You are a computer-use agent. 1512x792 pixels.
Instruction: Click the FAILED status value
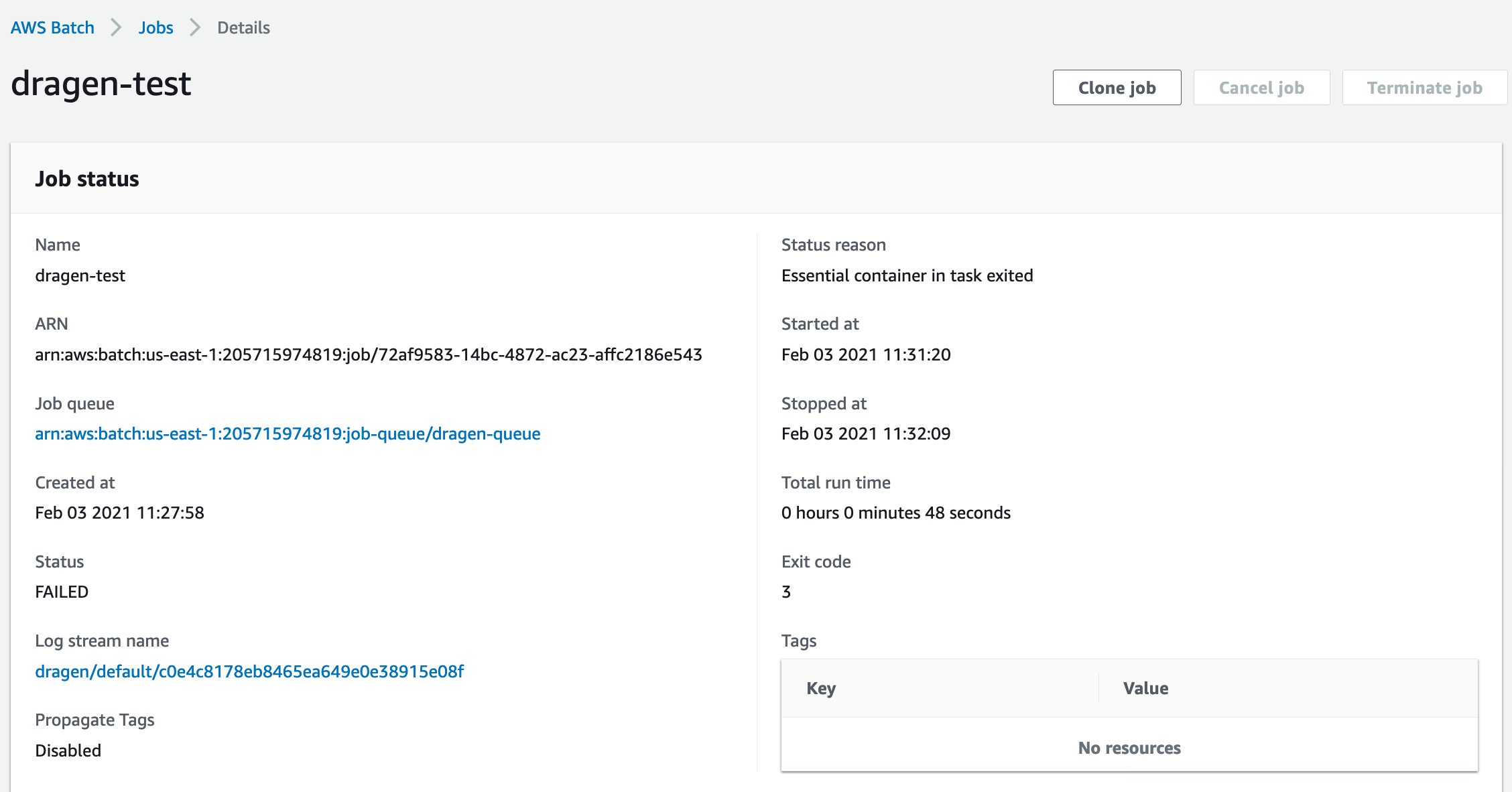pyautogui.click(x=62, y=592)
